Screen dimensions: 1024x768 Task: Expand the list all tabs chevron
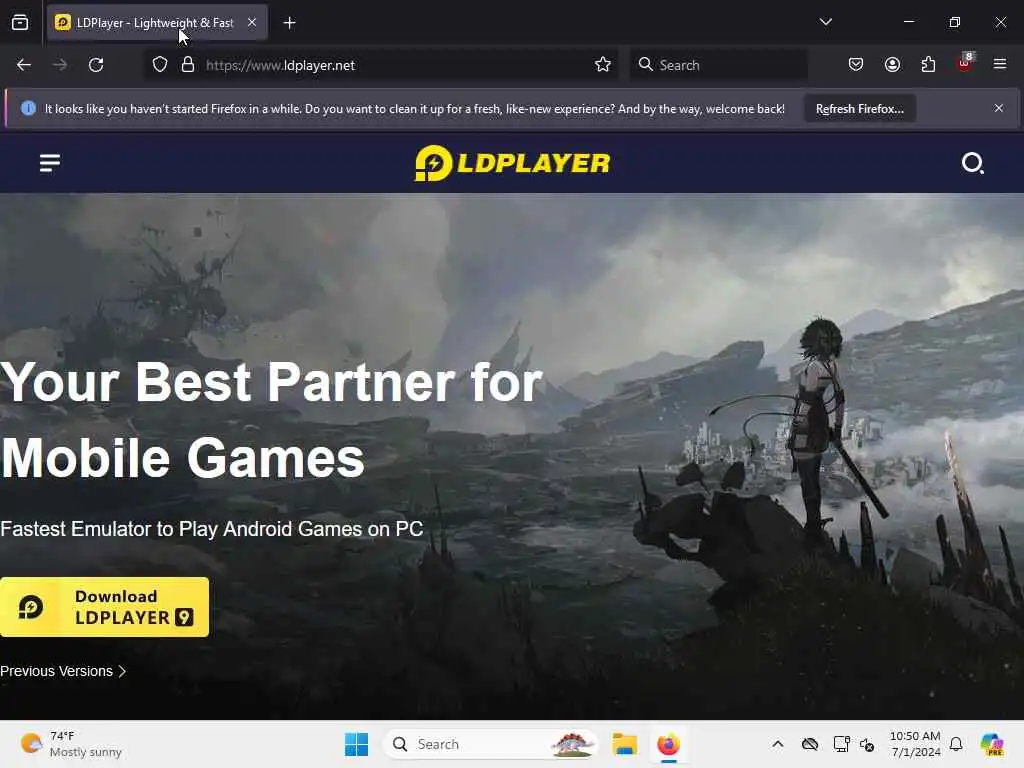pos(825,22)
